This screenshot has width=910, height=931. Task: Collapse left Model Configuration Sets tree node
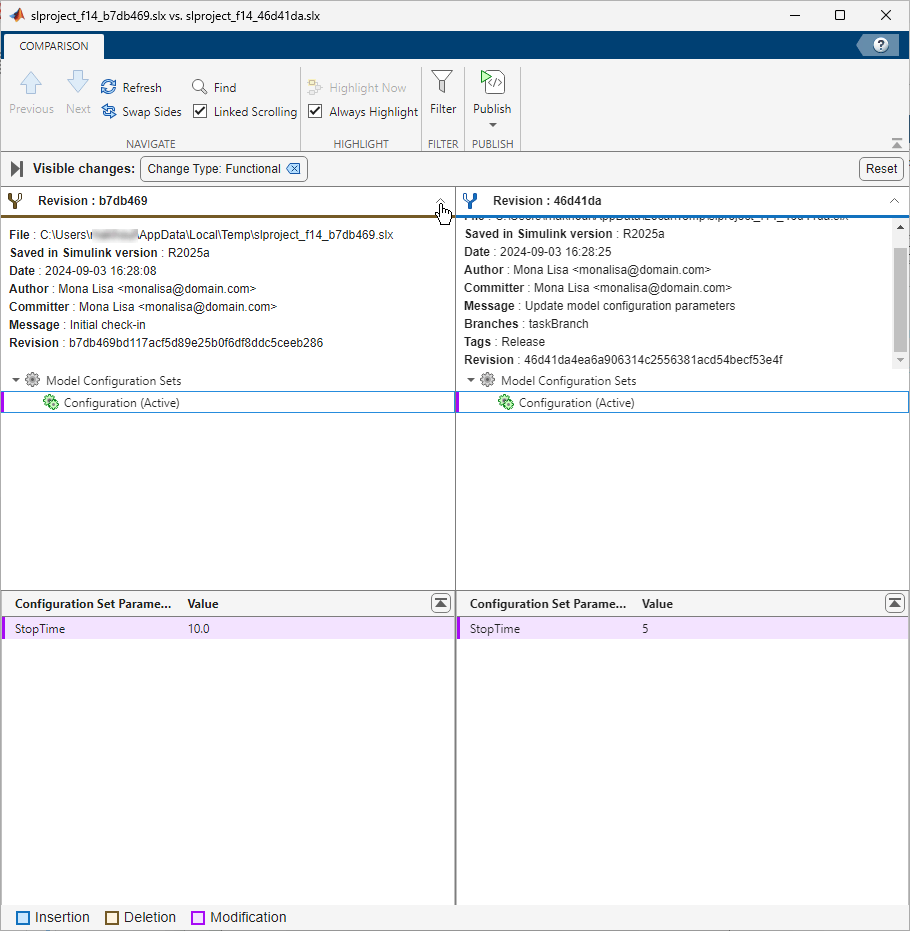pyautogui.click(x=16, y=380)
